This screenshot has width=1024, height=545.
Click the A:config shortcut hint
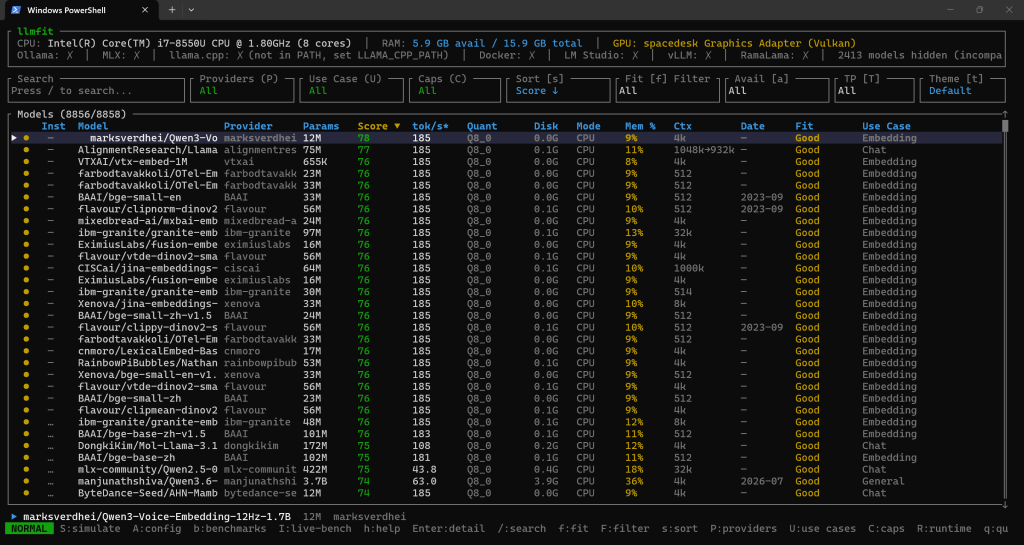pyautogui.click(x=157, y=529)
